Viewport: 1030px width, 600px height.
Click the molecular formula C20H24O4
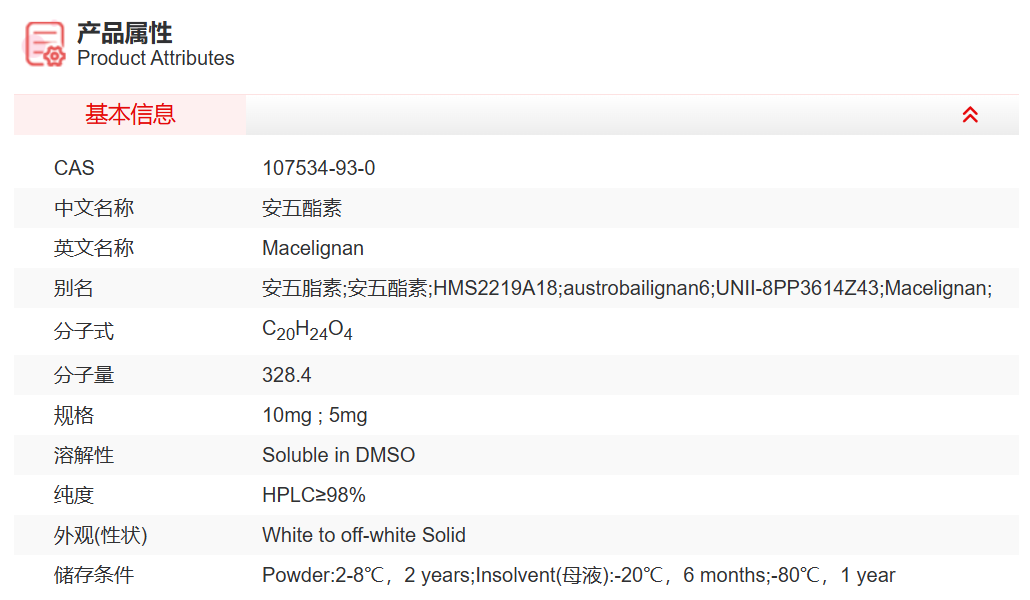pyautogui.click(x=307, y=331)
